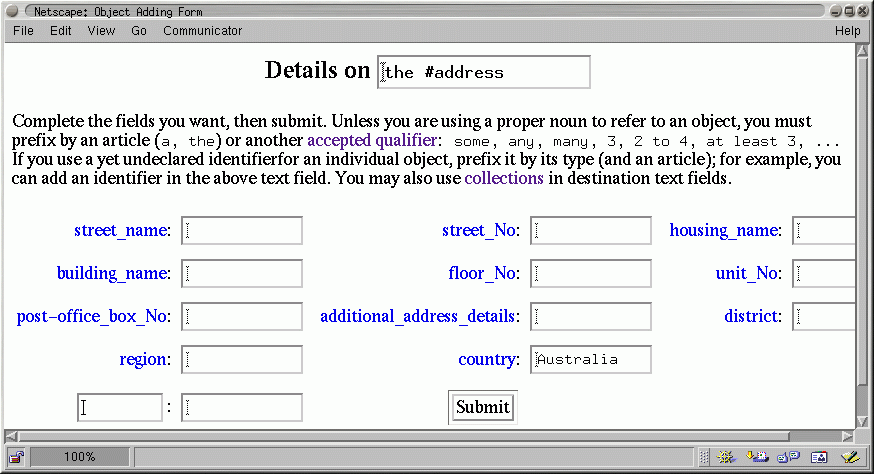Open the File menu

pos(23,31)
